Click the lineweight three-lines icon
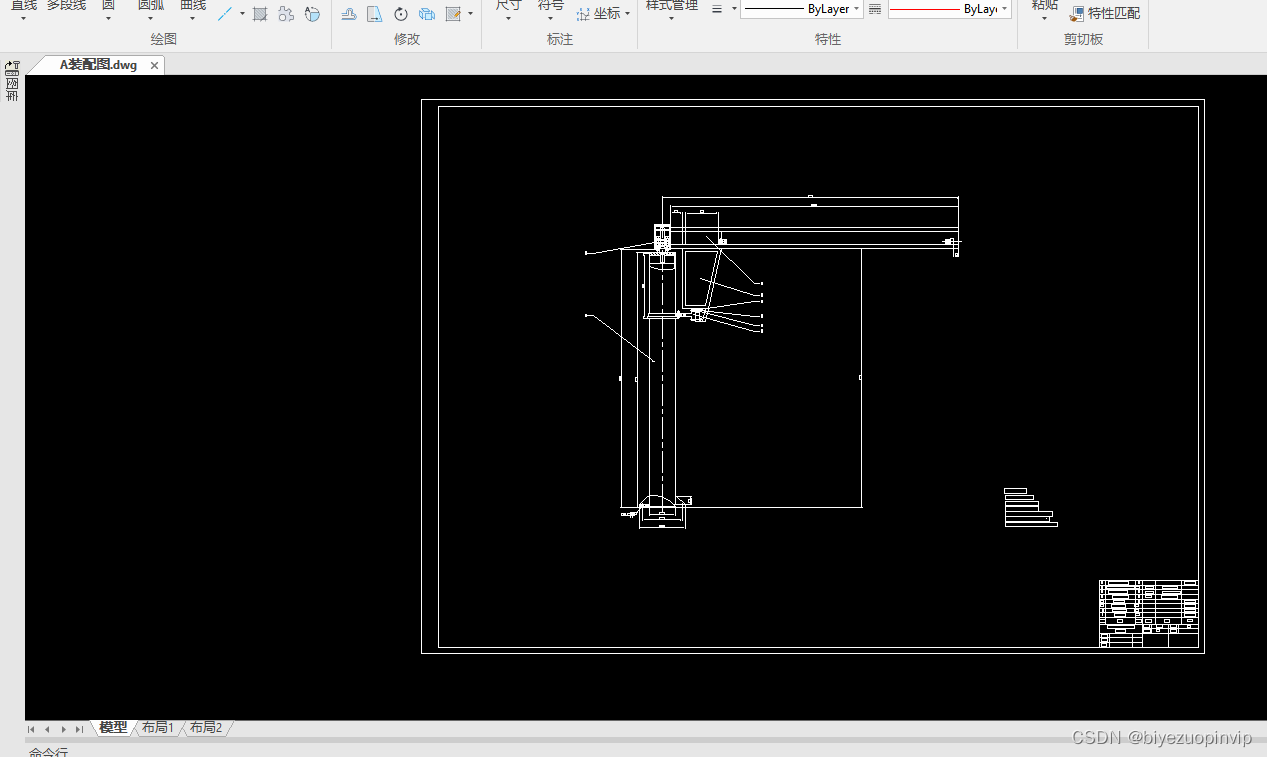 (x=717, y=9)
